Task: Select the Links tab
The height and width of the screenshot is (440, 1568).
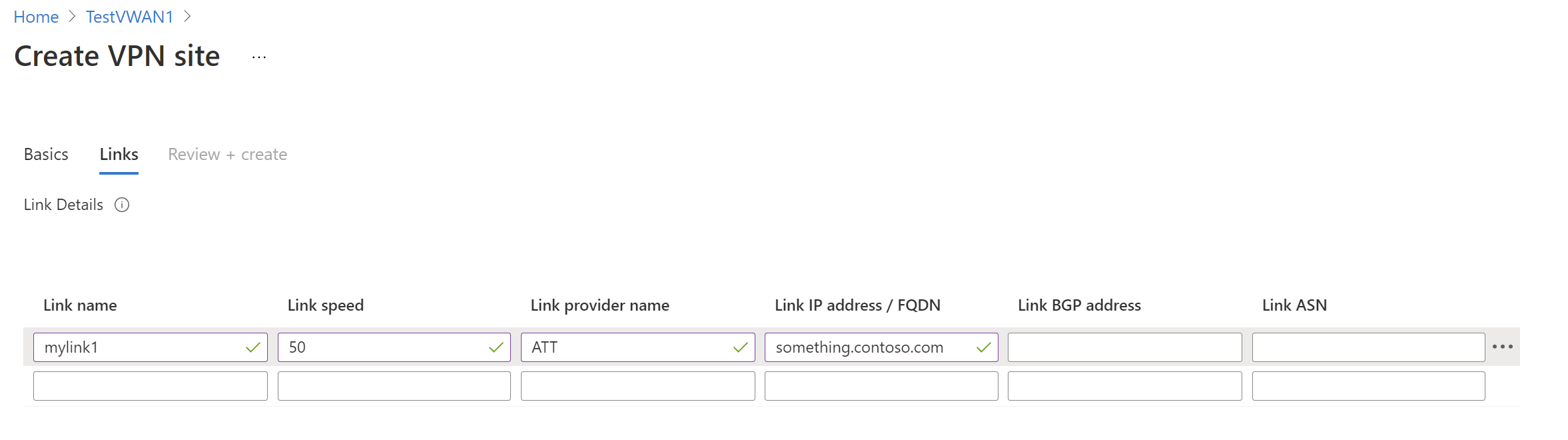Action: (x=119, y=155)
